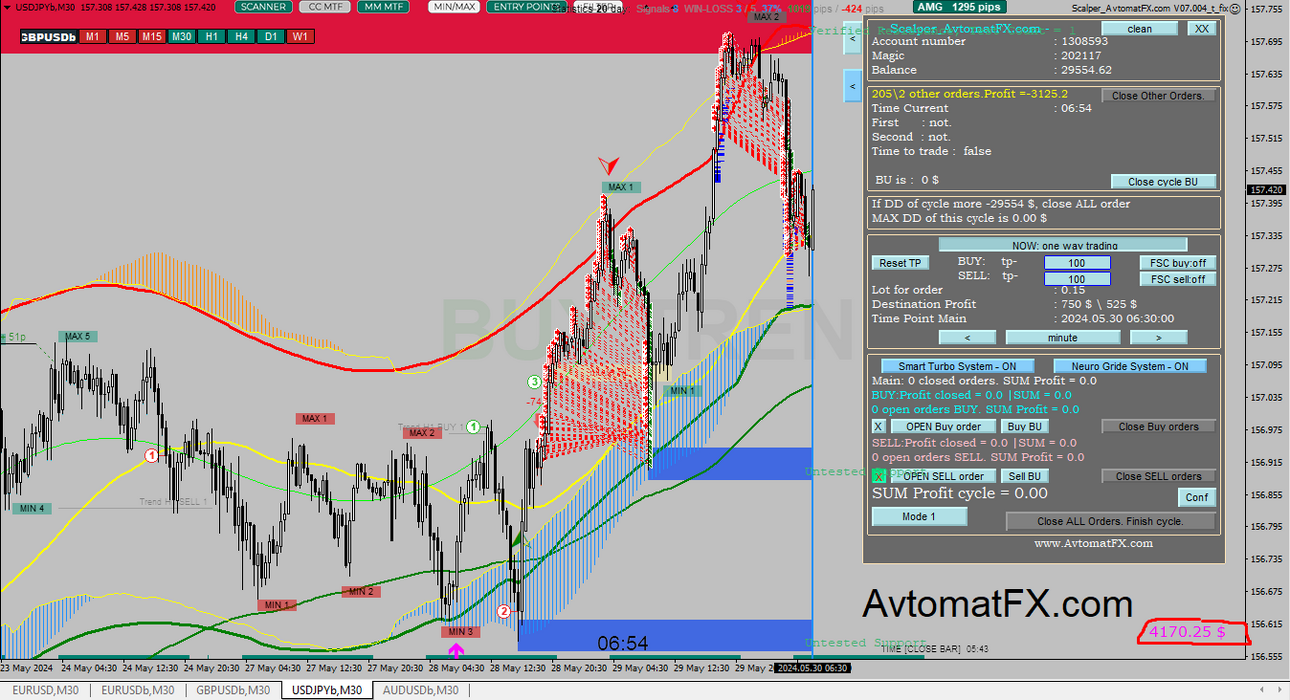Open the www.AvtomatFX.com link
Screen dimensions: 1290x700
point(1093,543)
